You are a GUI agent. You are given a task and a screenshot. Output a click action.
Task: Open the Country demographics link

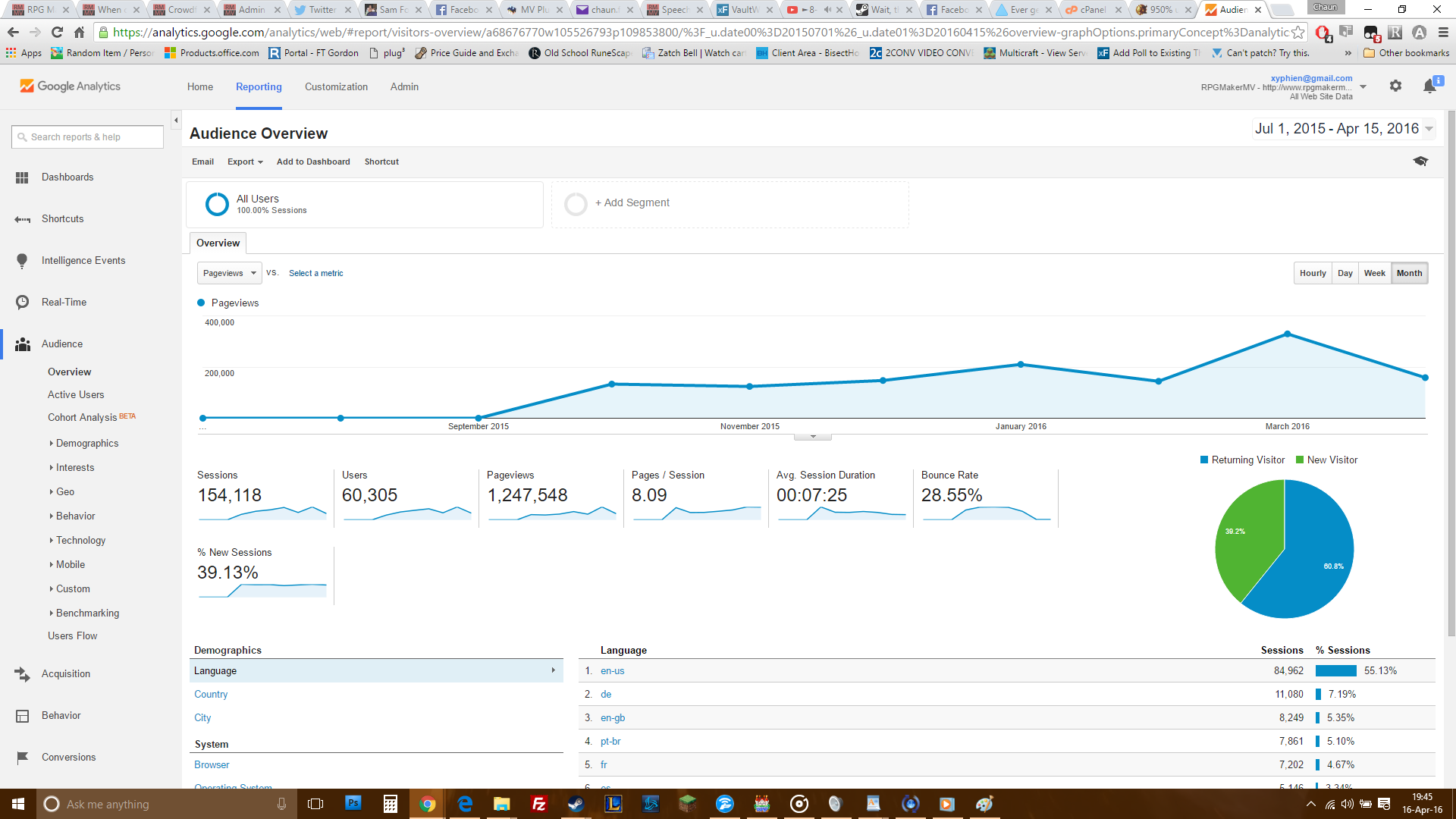(x=211, y=695)
